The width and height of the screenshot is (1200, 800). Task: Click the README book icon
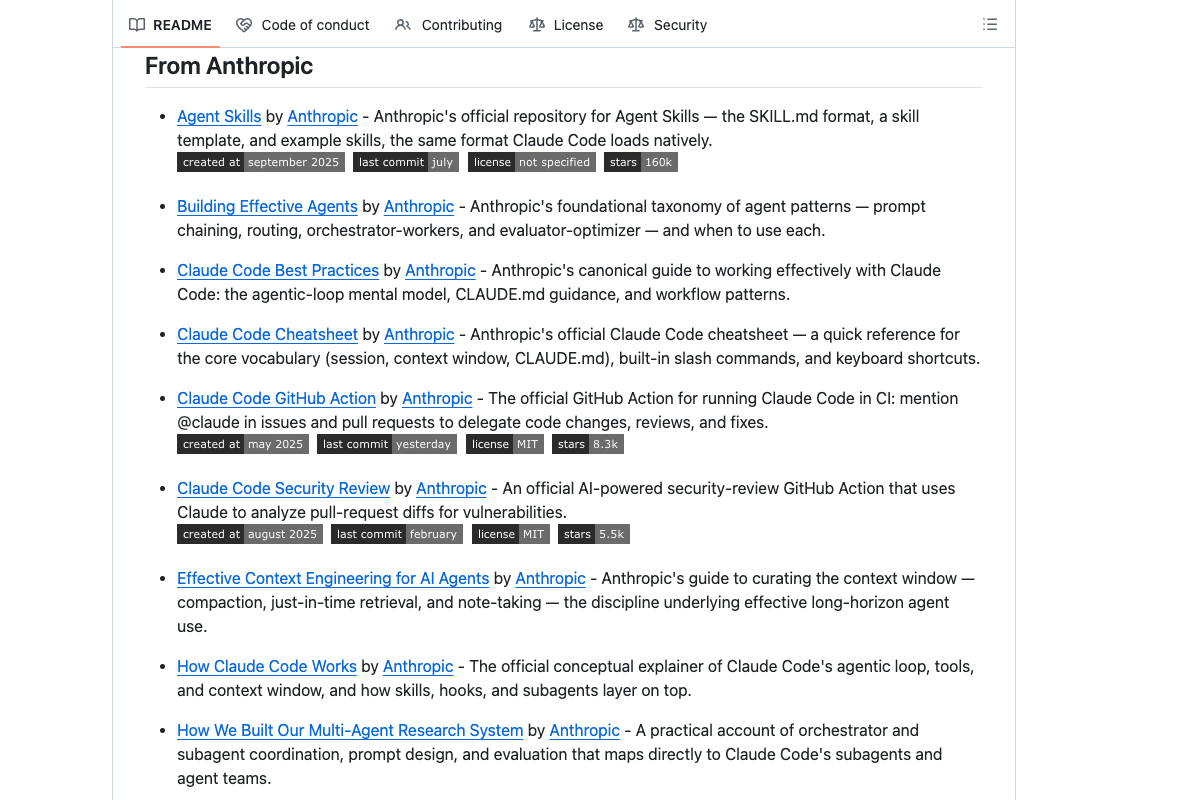(x=137, y=25)
